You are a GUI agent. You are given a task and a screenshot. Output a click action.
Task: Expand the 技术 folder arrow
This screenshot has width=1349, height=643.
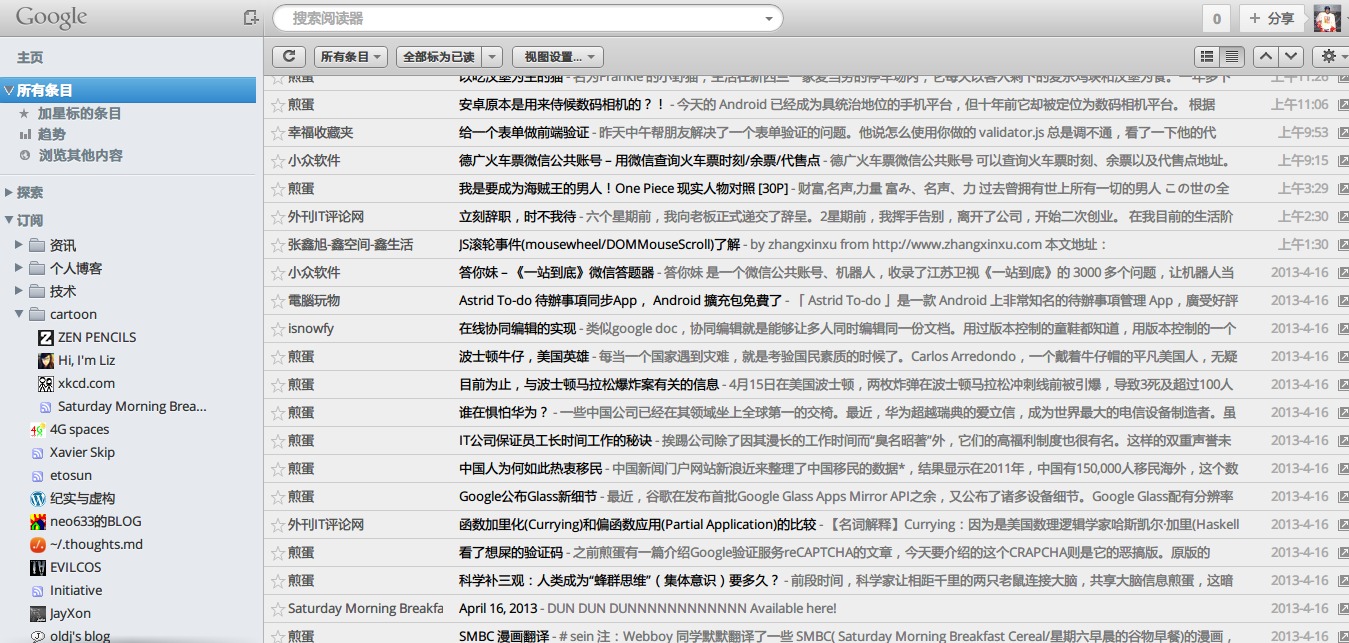tap(19, 291)
